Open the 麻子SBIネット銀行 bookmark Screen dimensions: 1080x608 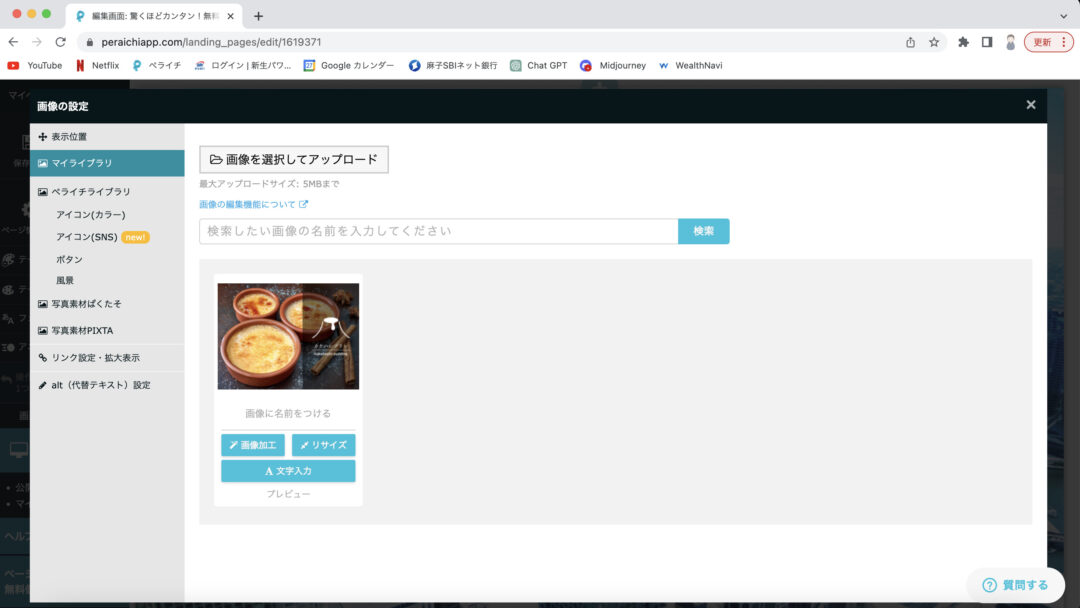[453, 65]
